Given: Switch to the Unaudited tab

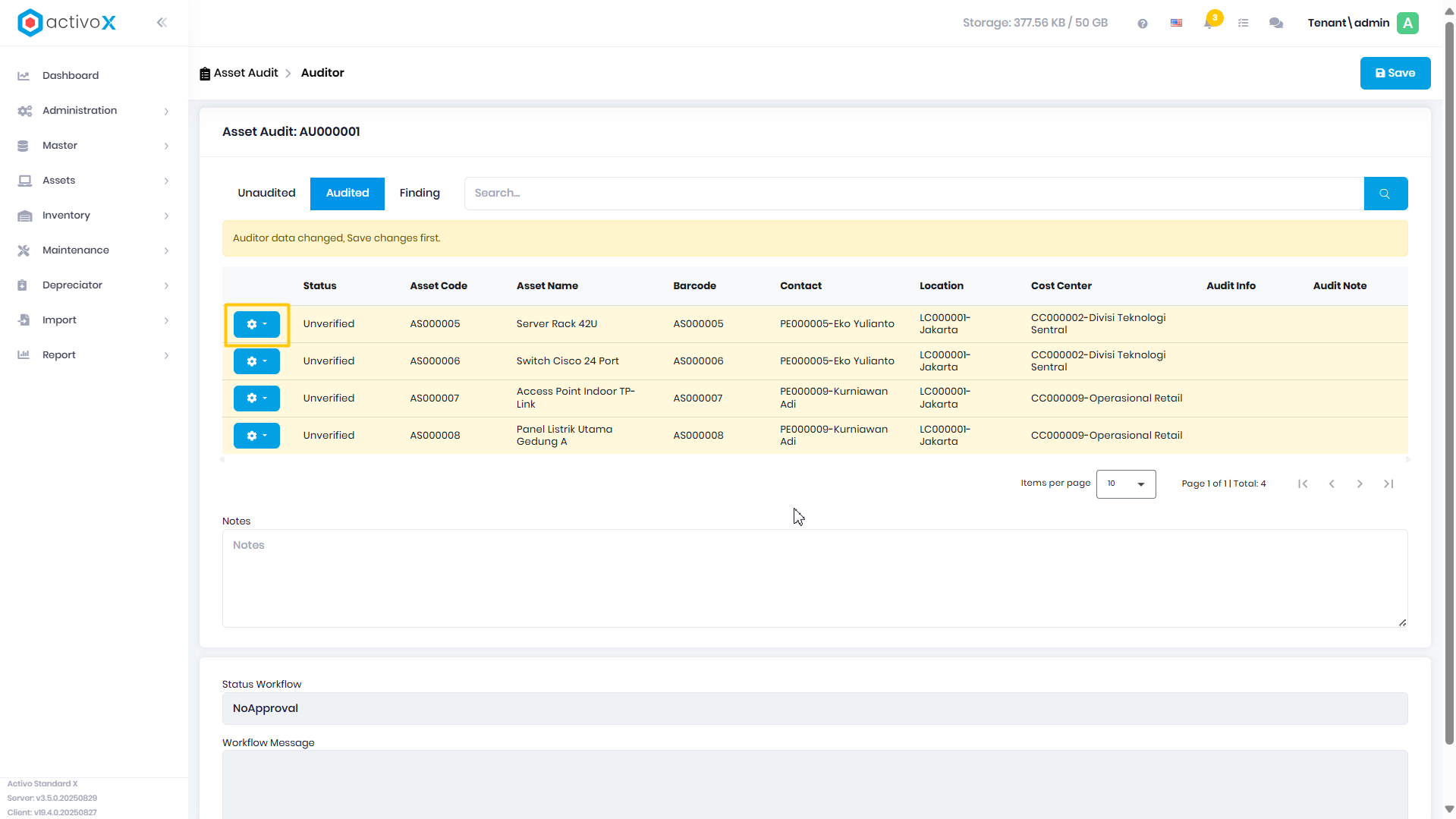Looking at the screenshot, I should 266,194.
